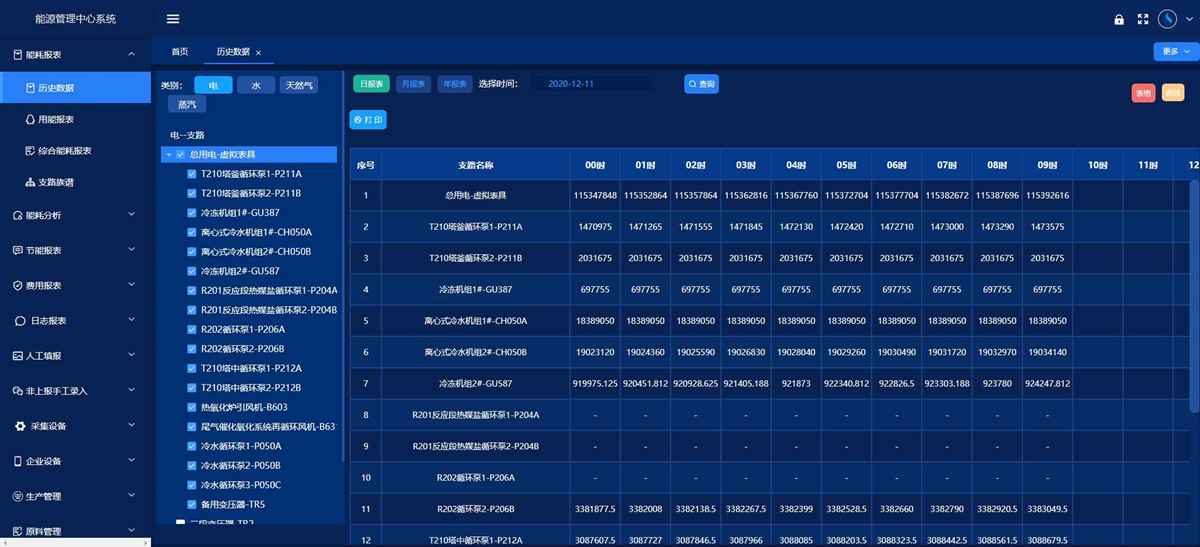Toggle checkbox for 备用变压器-TR5
Image resolution: width=1200 pixels, height=547 pixels.
192,504
